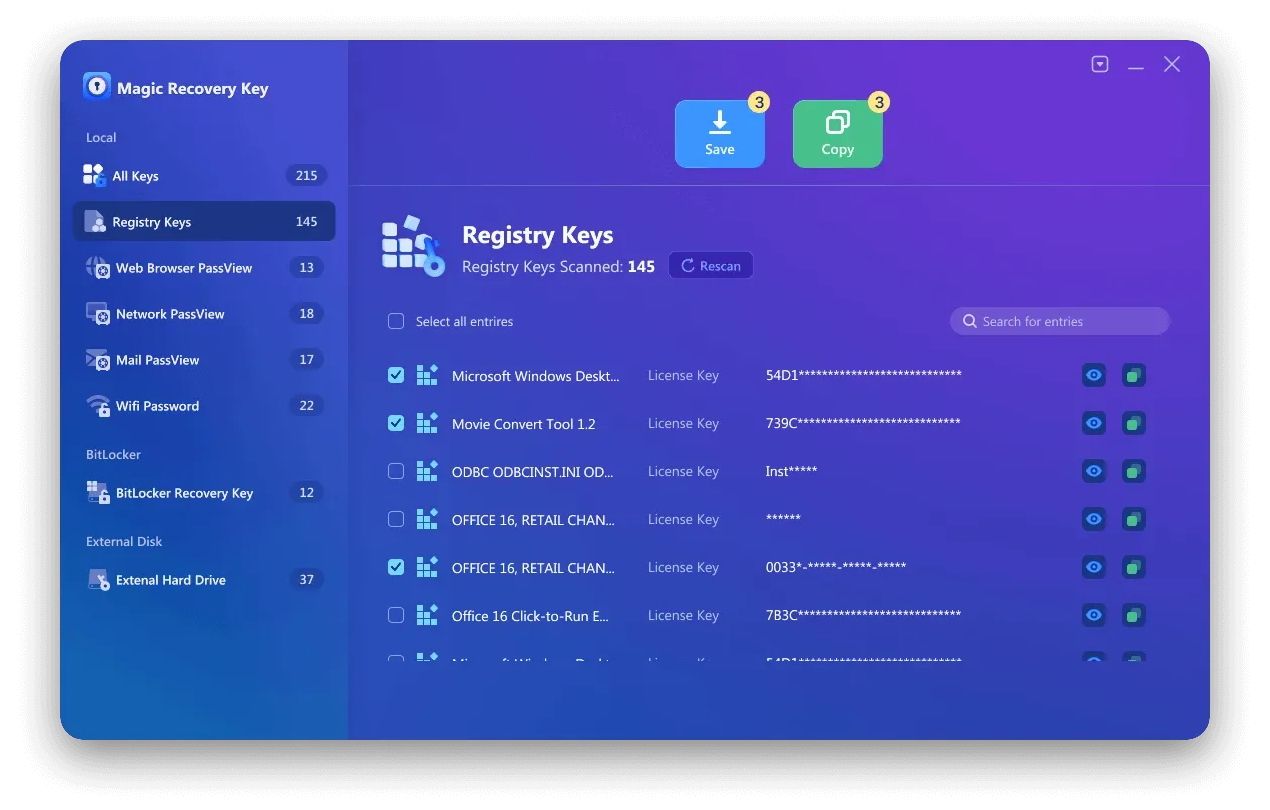
Task: Copy key of ODBC ODBCINST.INI row
Action: pos(1133,471)
